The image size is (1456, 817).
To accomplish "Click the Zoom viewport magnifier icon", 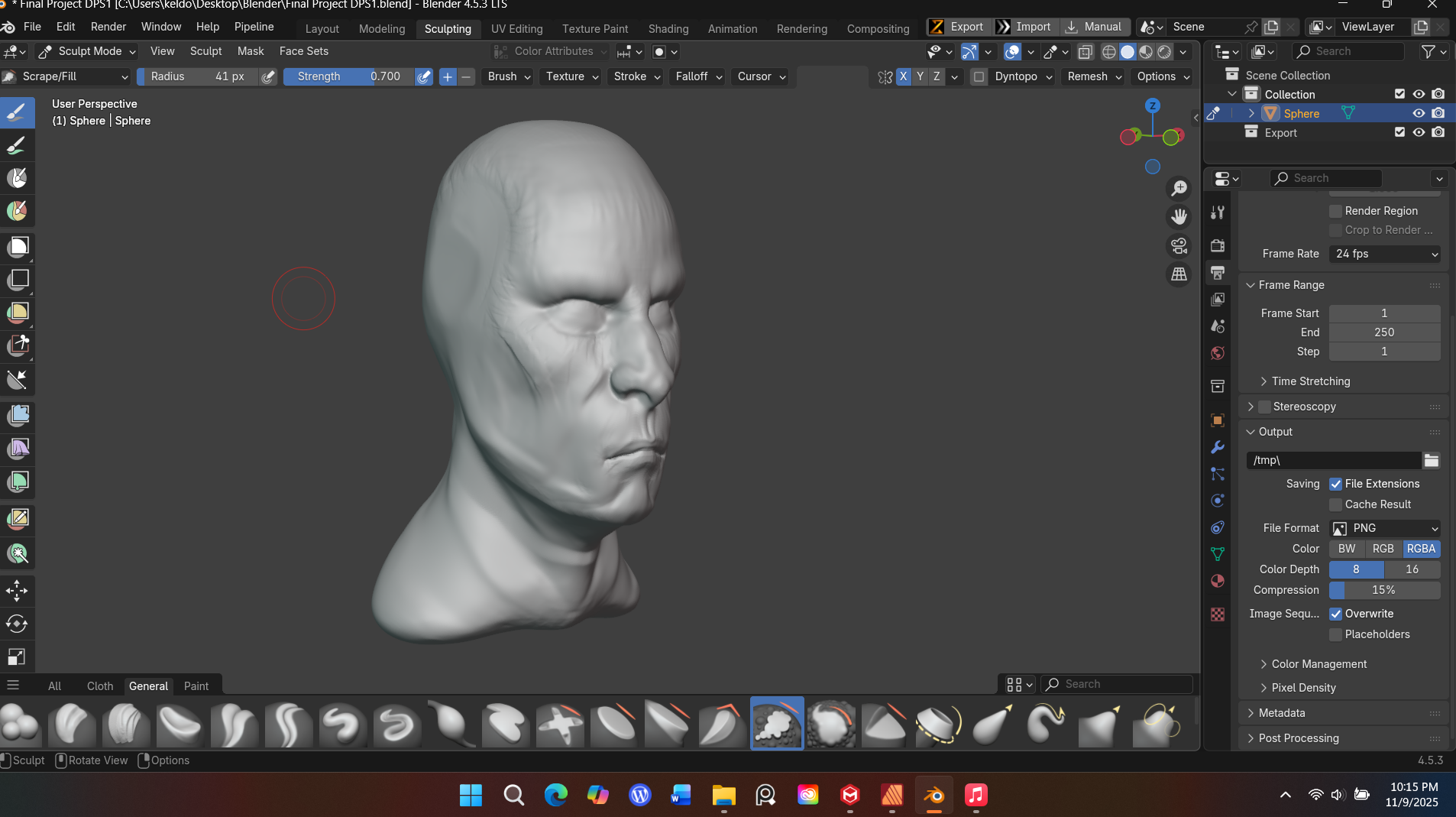I will tap(1179, 188).
